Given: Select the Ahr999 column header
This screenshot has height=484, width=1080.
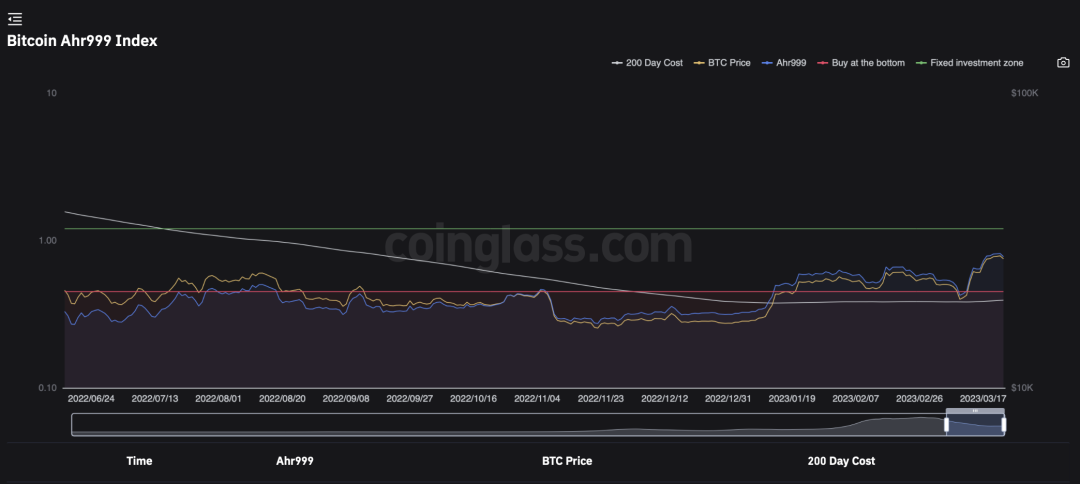Looking at the screenshot, I should pyautogui.click(x=294, y=461).
